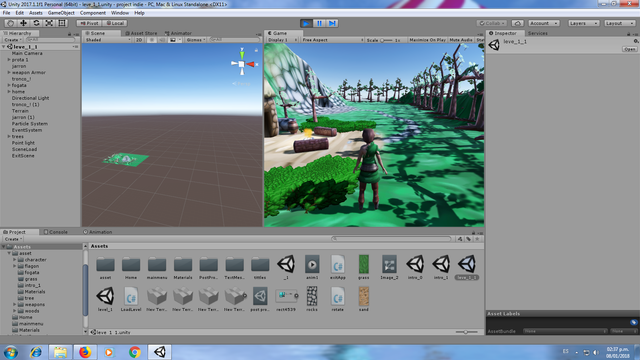640x360 pixels.
Task: Switch to the Console tab
Action: (56, 232)
